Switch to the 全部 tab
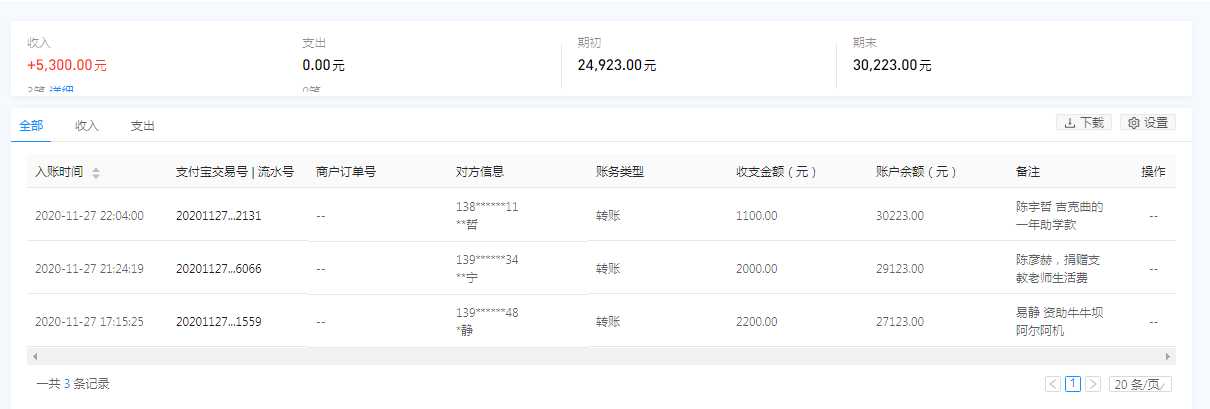 [31, 126]
